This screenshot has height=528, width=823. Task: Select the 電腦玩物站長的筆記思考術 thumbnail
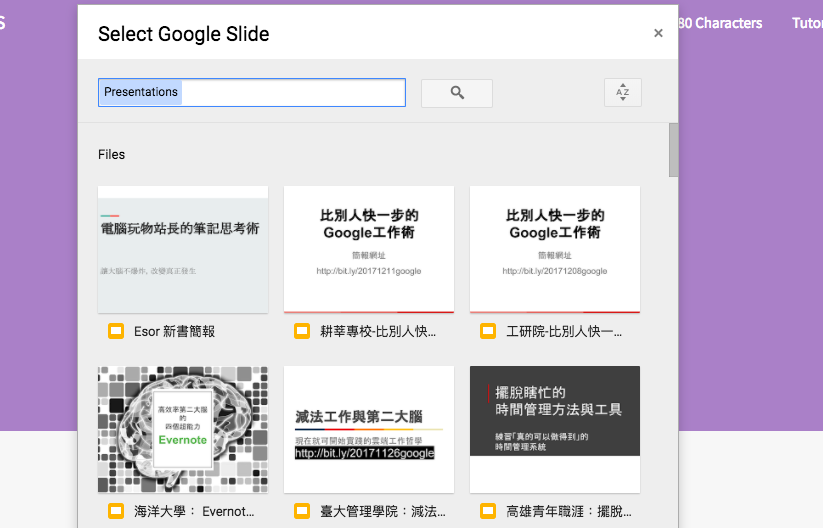pyautogui.click(x=183, y=249)
